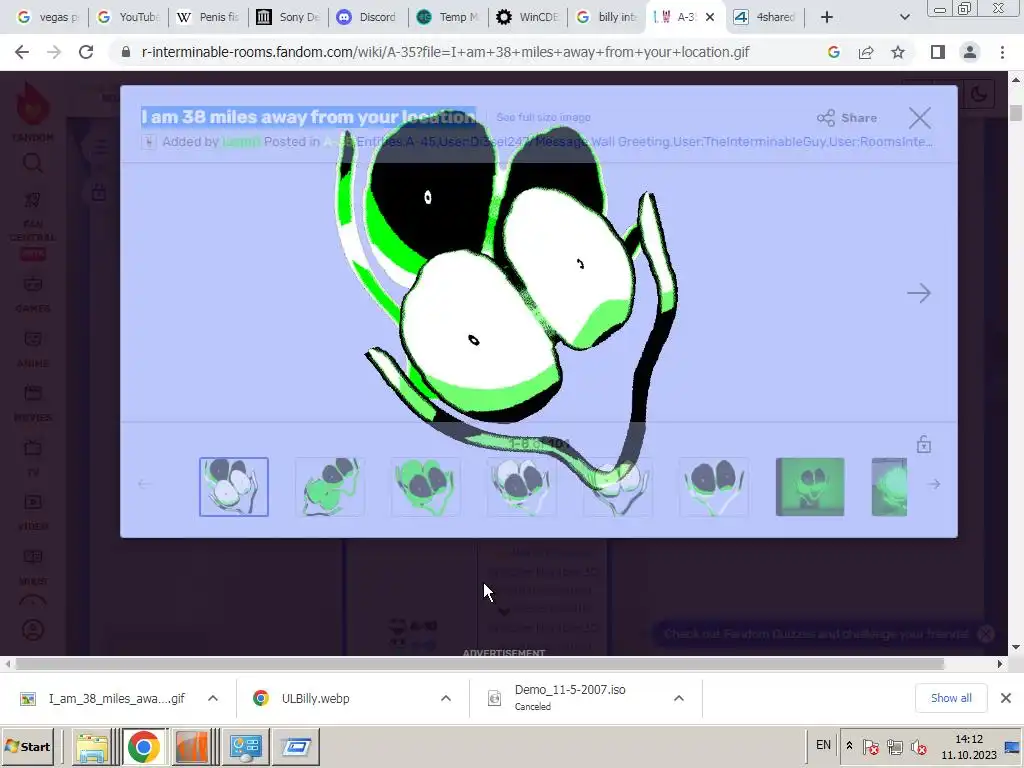Open the Fandom search icon in sidebar
Screen dimensions: 1024x768
pos(33,163)
